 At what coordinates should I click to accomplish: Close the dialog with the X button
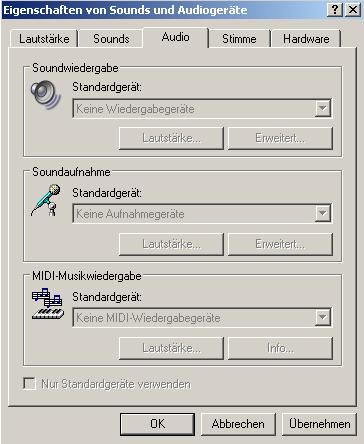pos(353,10)
